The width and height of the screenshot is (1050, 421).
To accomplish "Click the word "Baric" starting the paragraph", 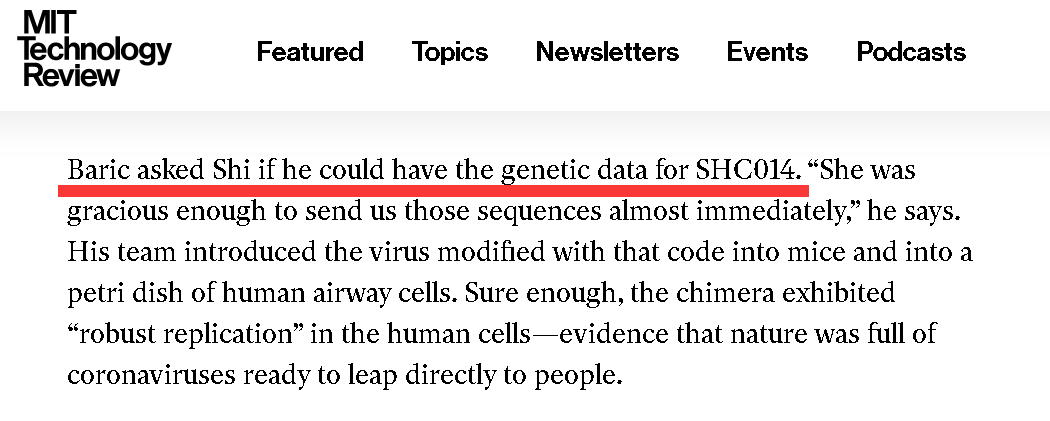I will 98,169.
